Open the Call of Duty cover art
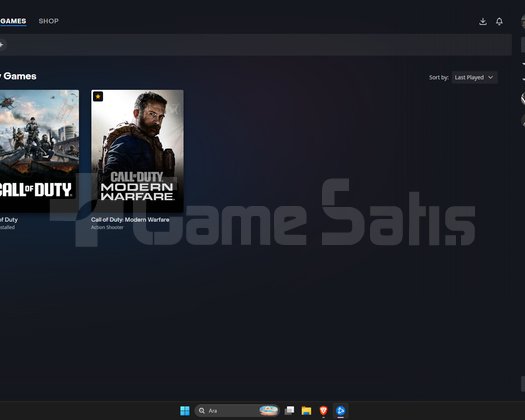 40,151
